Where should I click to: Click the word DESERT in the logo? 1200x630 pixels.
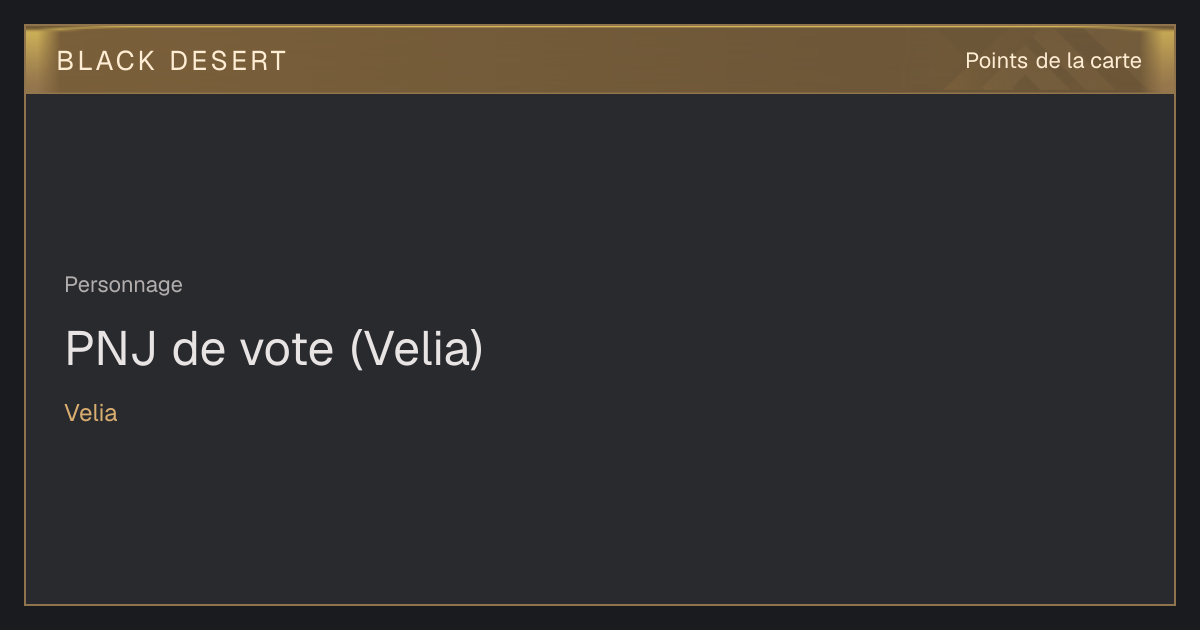coord(228,61)
